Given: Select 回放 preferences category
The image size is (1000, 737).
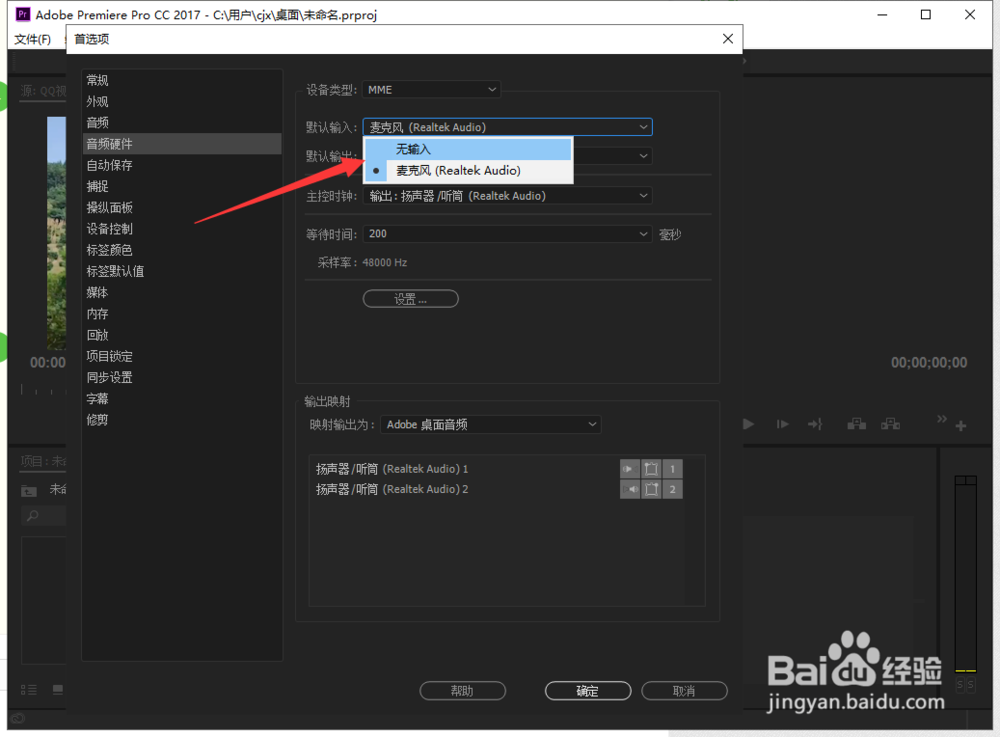Looking at the screenshot, I should coord(182,335).
